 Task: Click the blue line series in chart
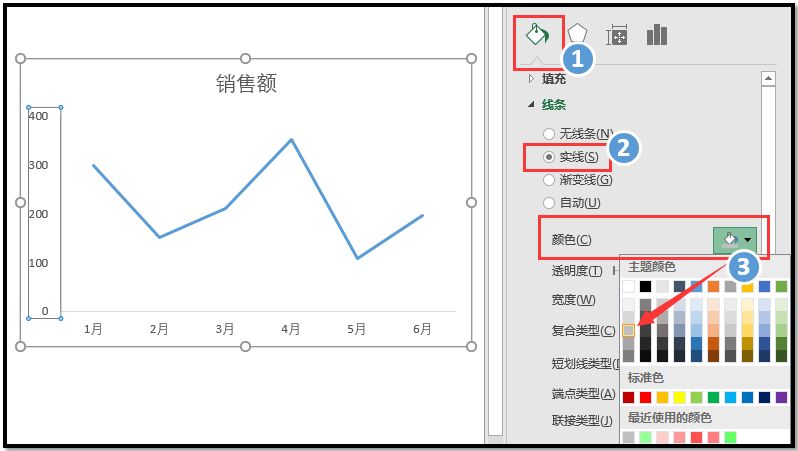[259, 174]
